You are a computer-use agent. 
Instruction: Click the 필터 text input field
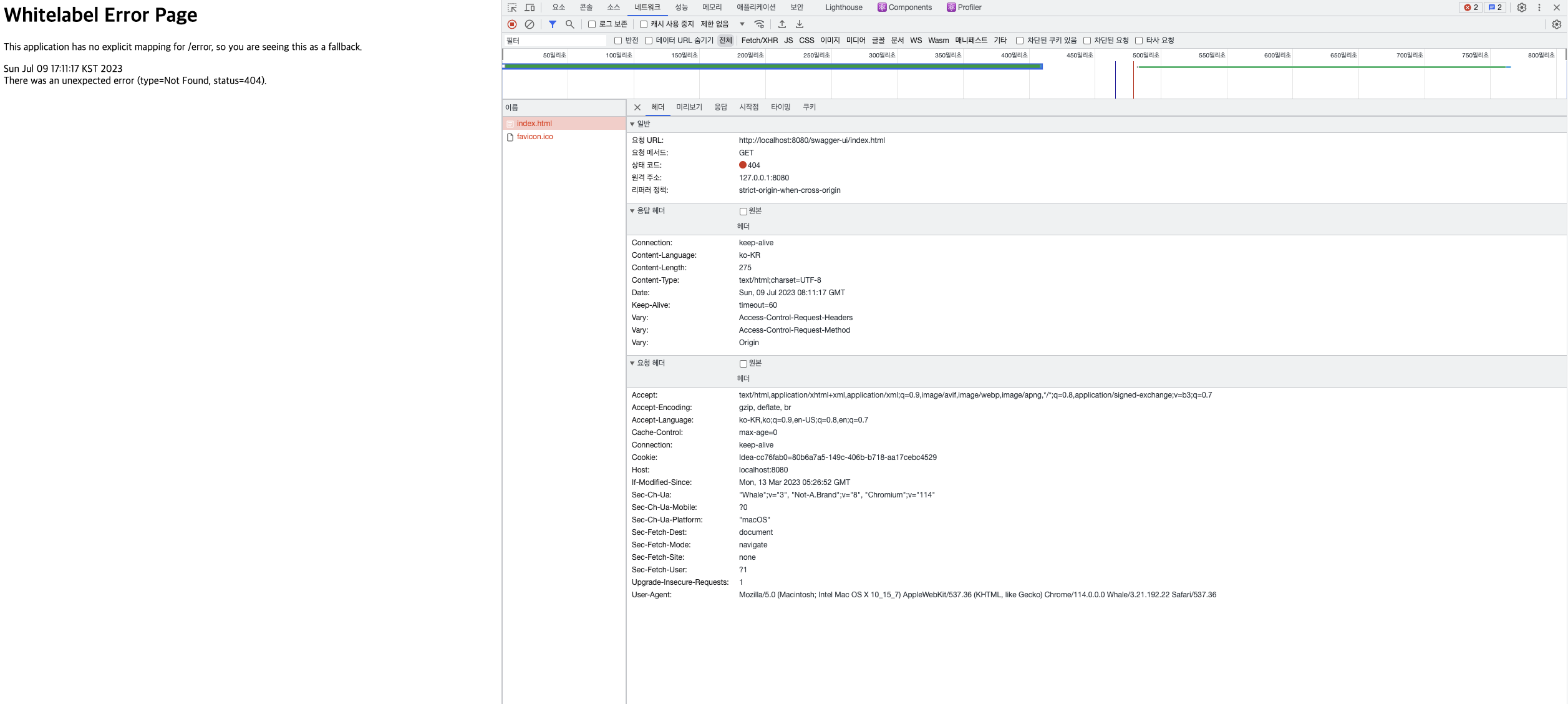pyautogui.click(x=554, y=41)
